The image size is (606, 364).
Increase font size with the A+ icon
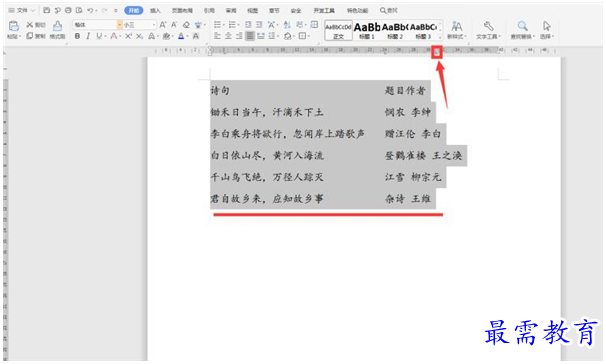coord(163,25)
